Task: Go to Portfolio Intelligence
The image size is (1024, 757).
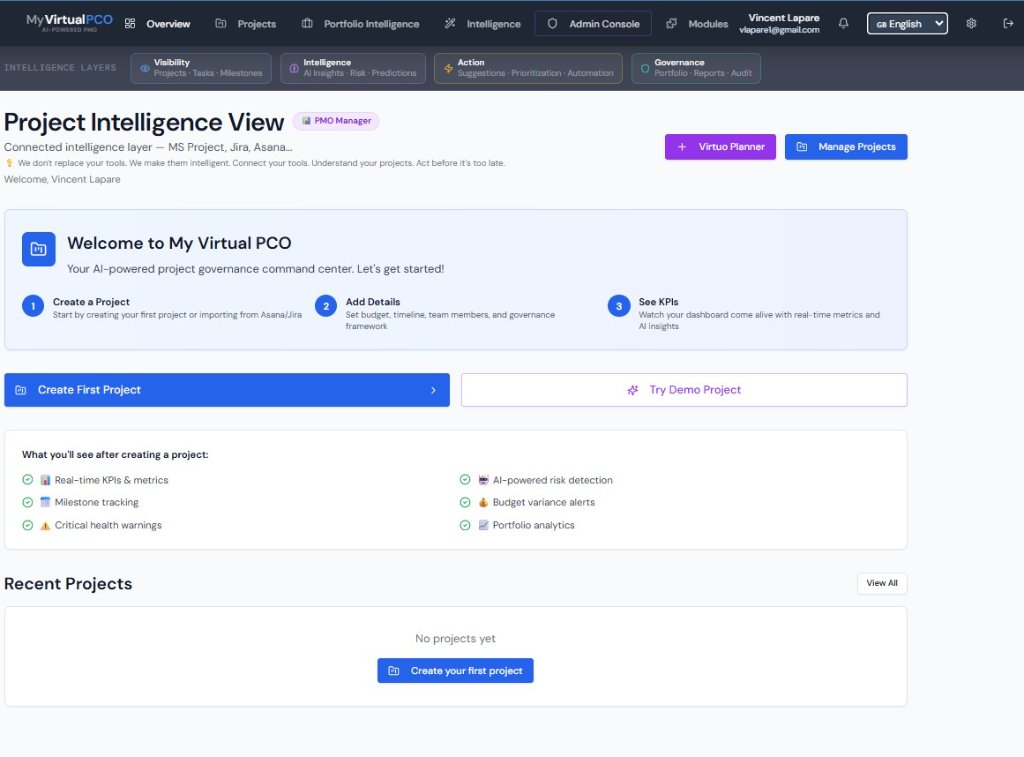Action: (x=360, y=24)
